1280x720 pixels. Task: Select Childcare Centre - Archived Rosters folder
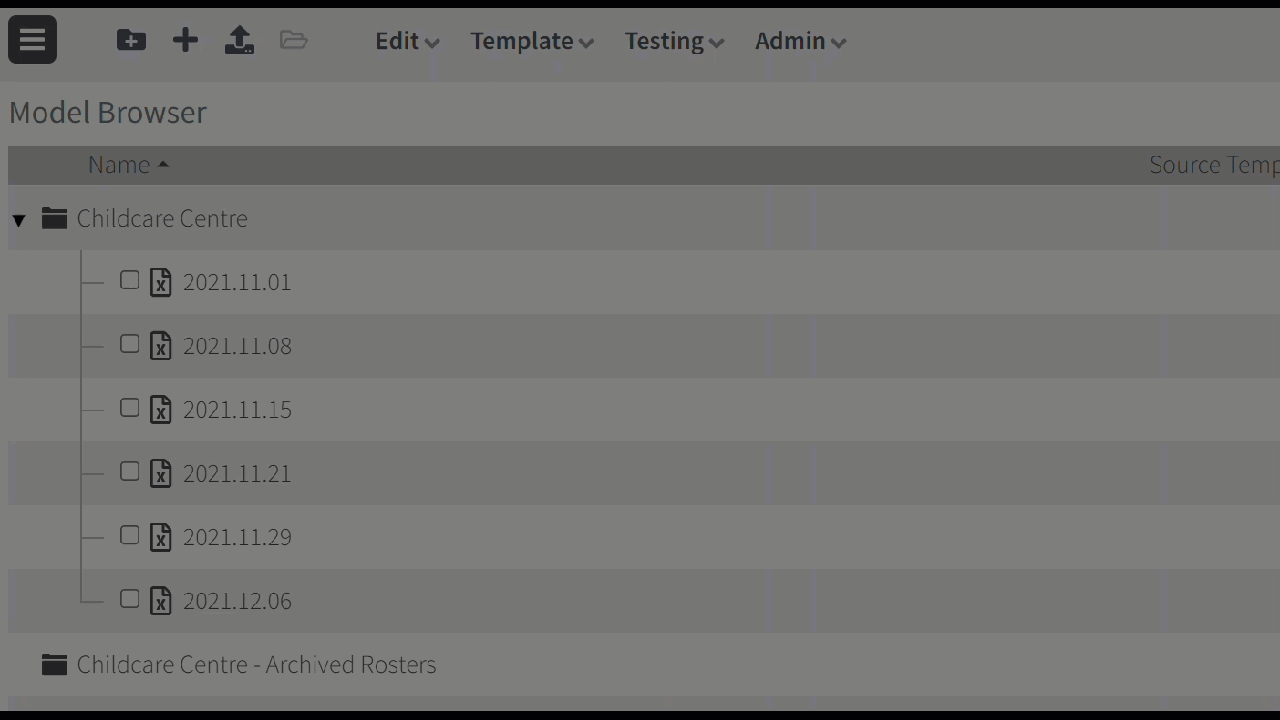click(256, 664)
